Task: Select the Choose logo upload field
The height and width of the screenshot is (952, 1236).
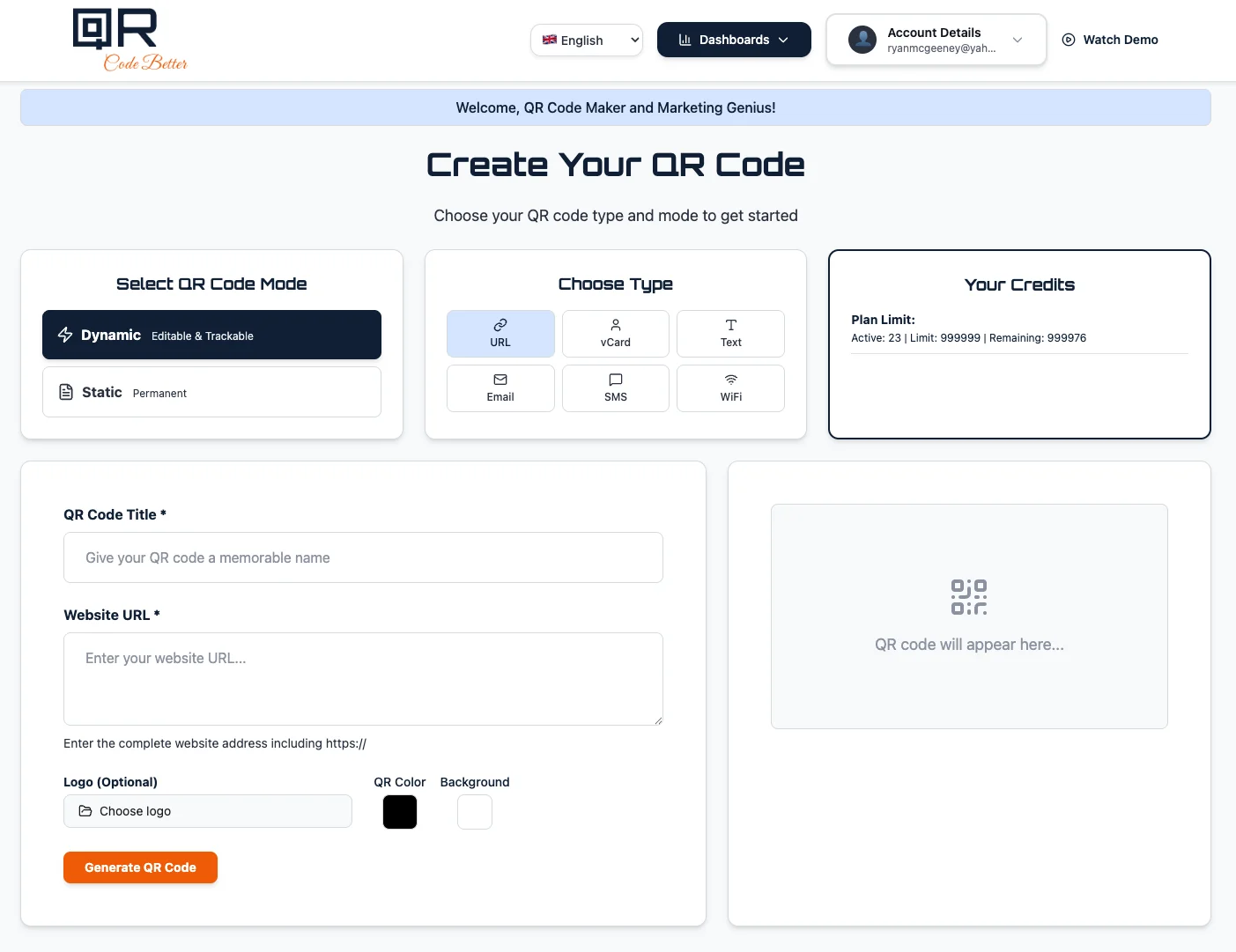Action: tap(208, 811)
